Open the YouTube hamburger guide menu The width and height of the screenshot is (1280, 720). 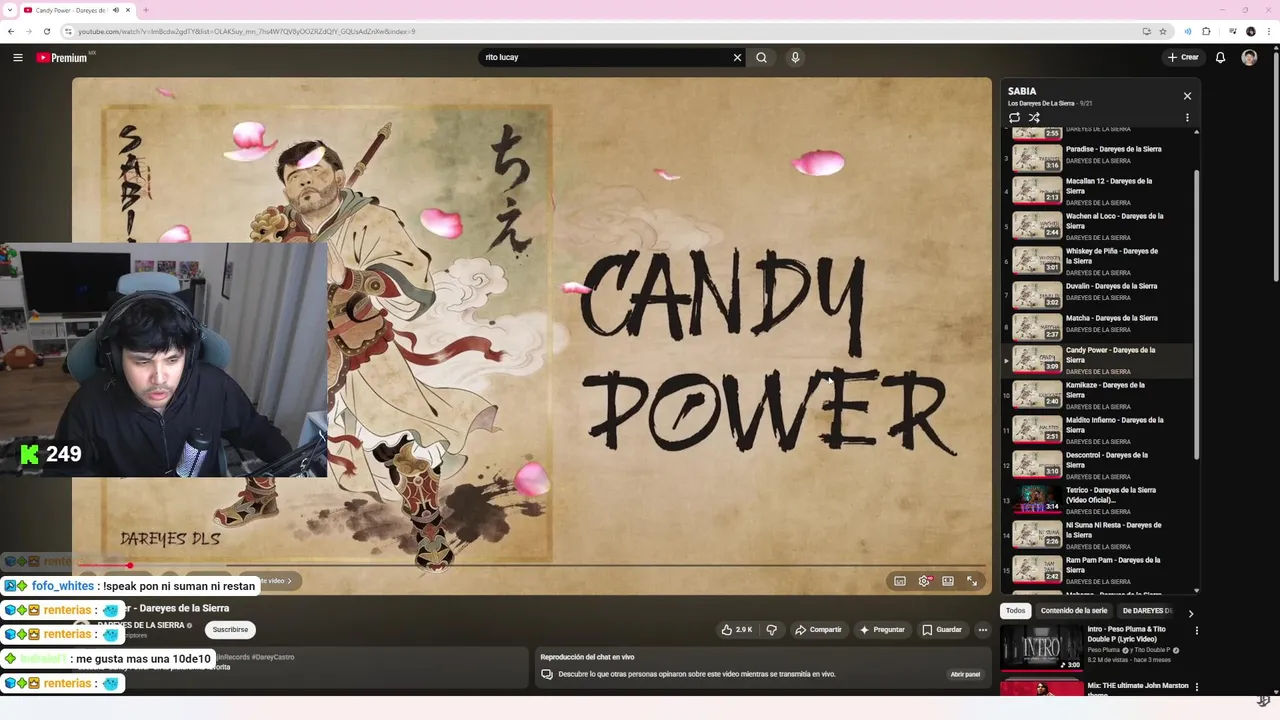click(17, 58)
